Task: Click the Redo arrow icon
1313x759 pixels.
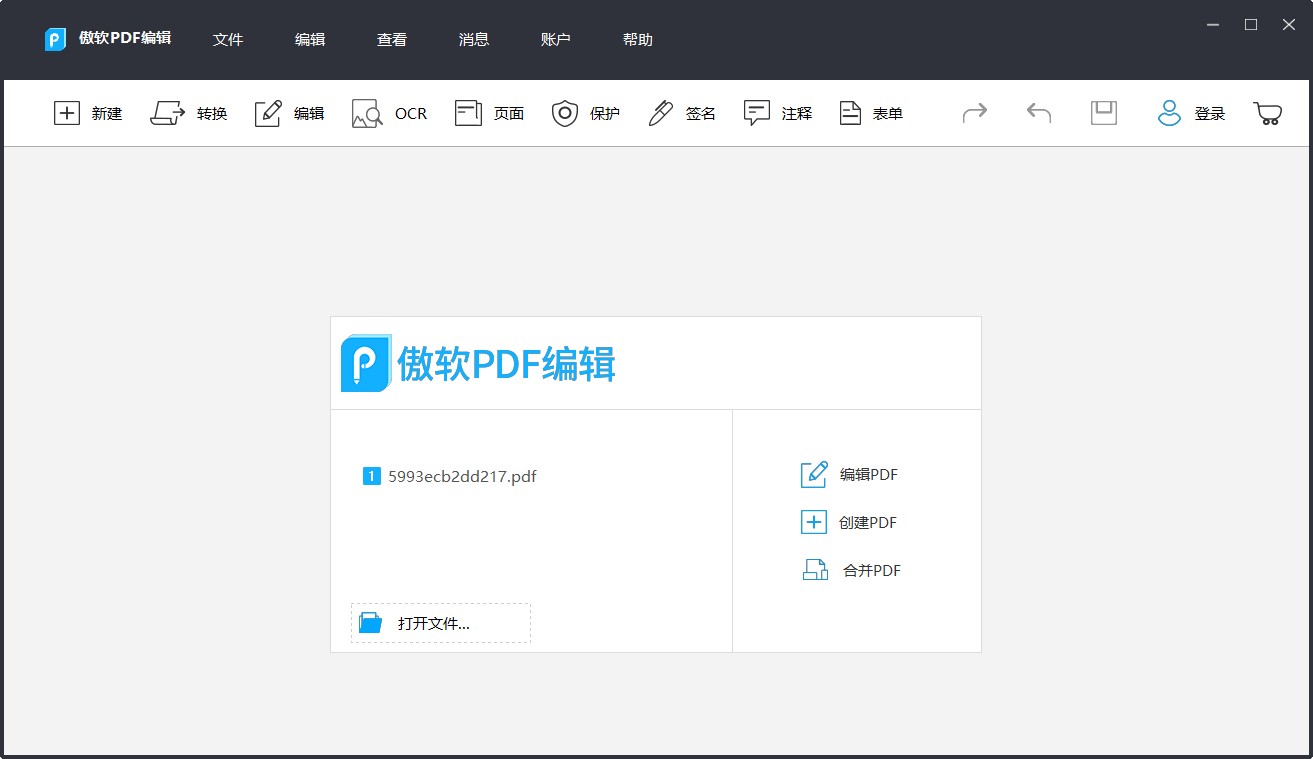Action: coord(974,113)
